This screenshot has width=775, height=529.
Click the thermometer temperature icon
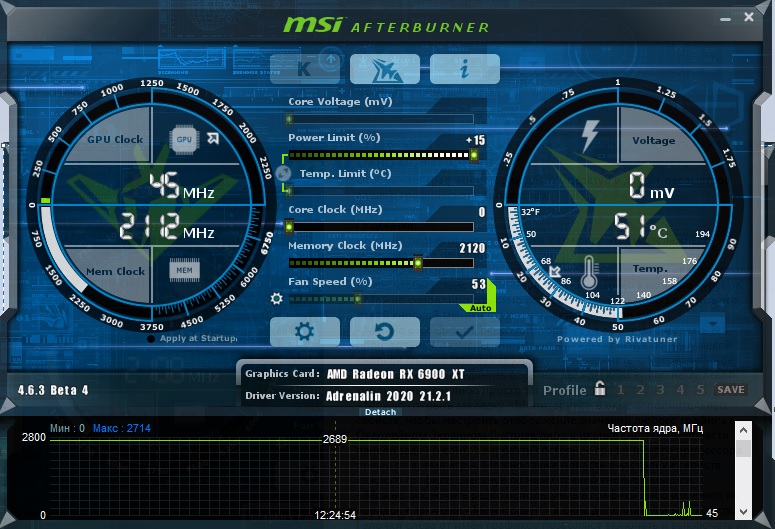[x=589, y=272]
